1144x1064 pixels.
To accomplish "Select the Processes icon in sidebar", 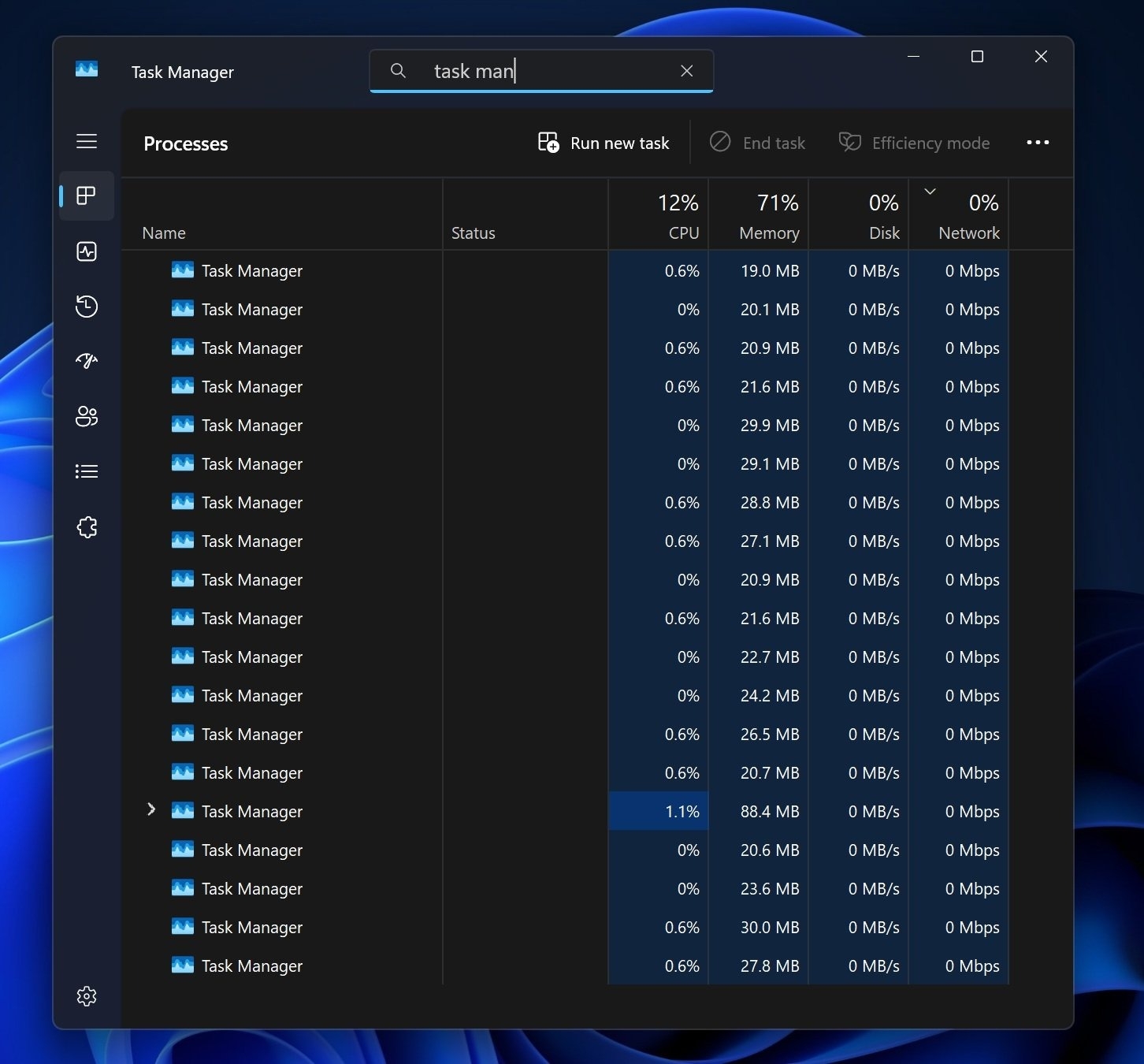I will coord(87,196).
